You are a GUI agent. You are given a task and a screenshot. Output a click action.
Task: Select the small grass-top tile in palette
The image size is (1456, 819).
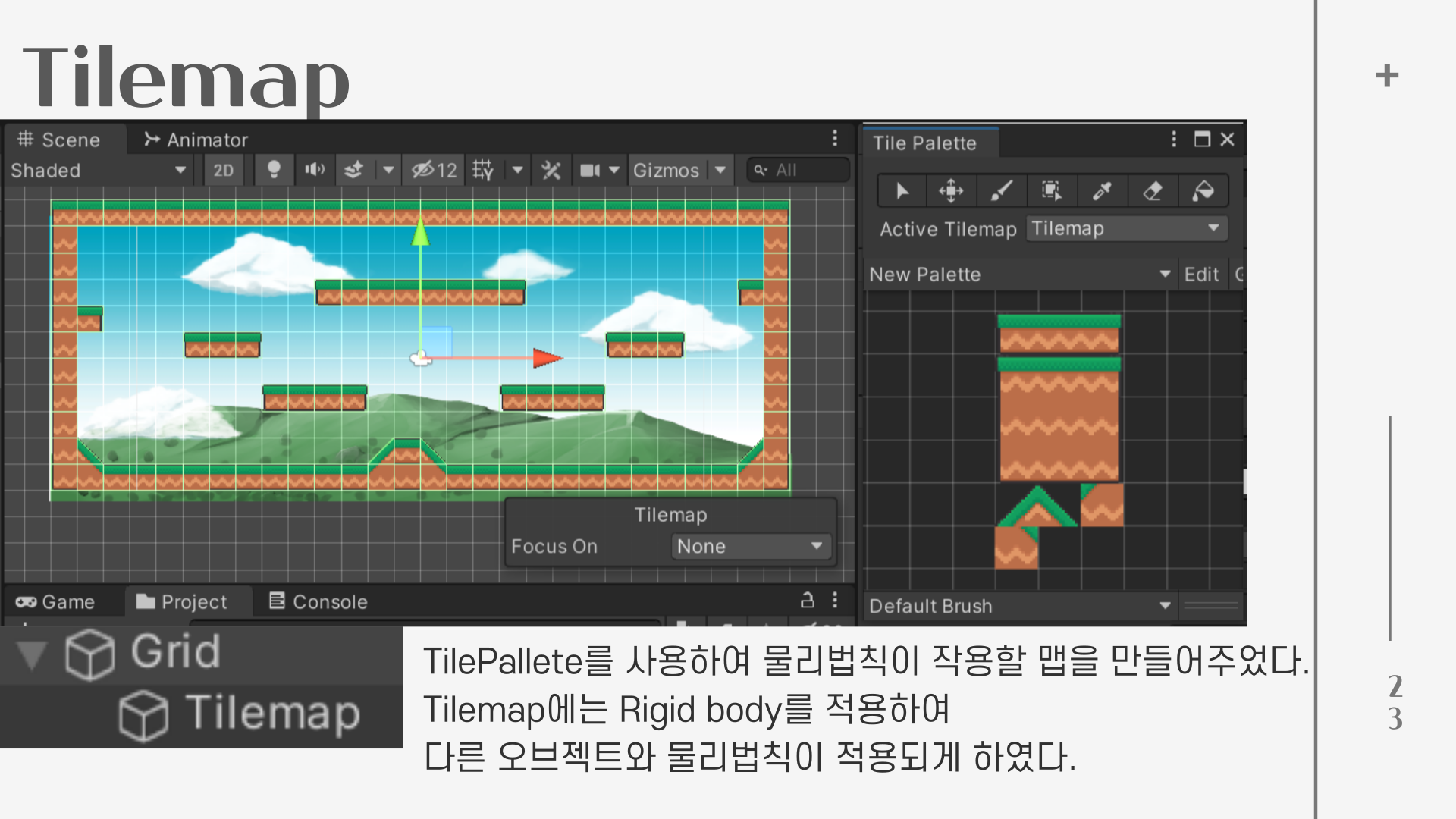click(x=1059, y=334)
